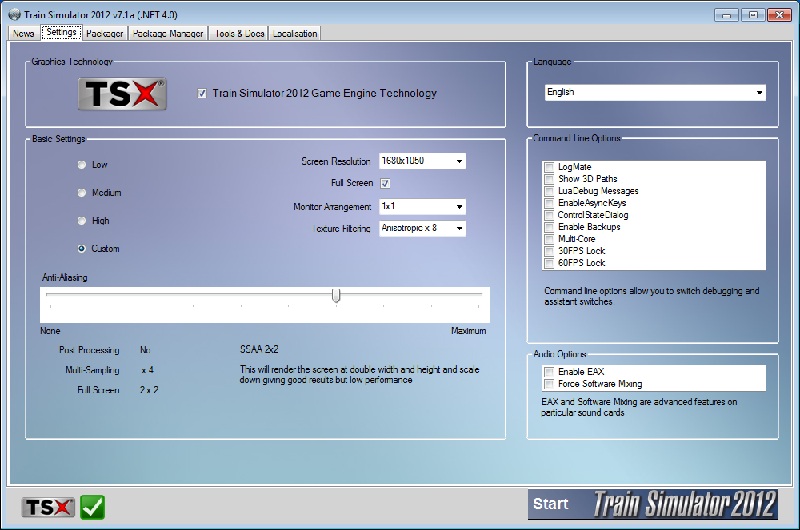Open the Monitor Arrangement dropdown
Image resolution: width=800 pixels, height=530 pixels.
pos(422,207)
